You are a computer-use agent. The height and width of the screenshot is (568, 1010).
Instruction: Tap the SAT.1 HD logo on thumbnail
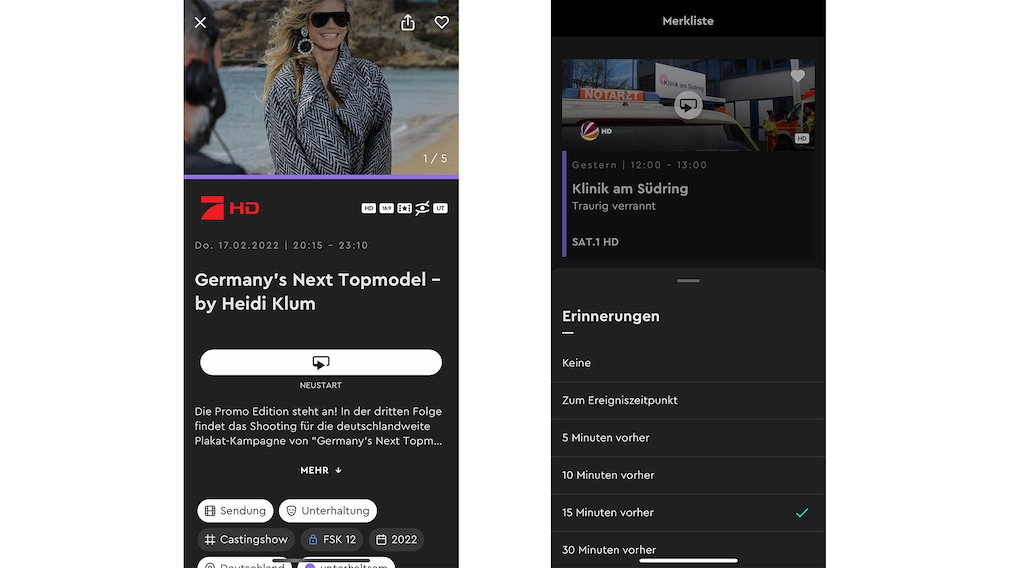596,131
